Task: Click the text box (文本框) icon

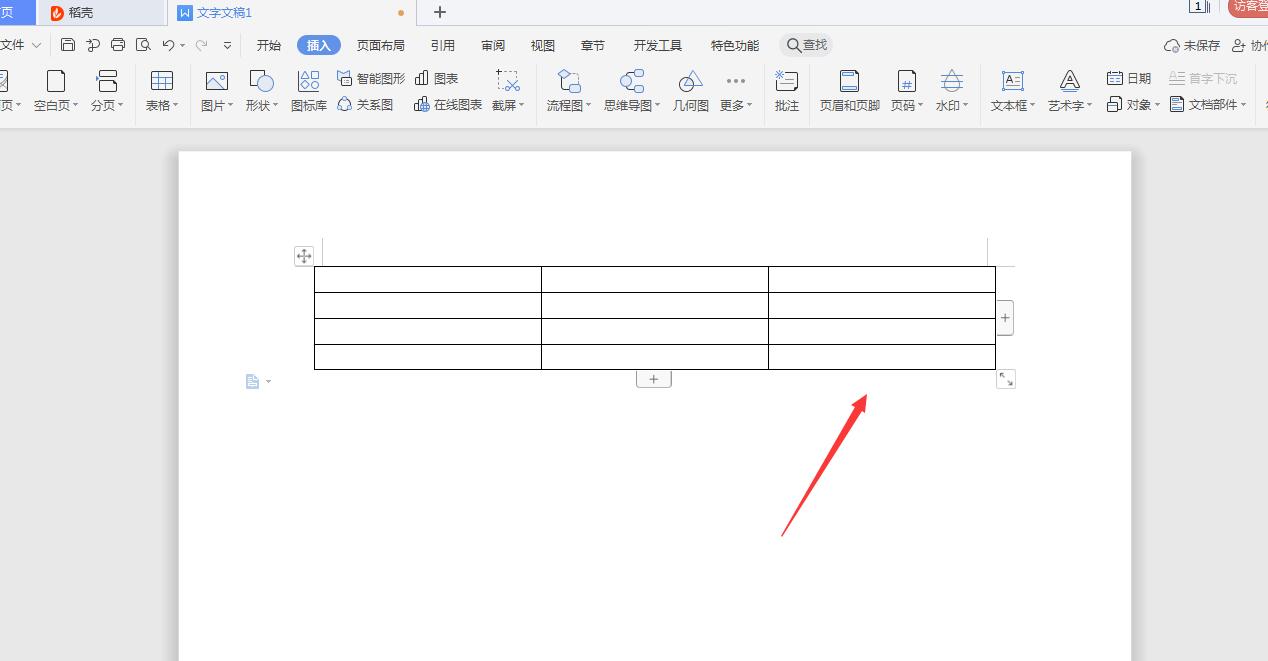Action: (1013, 82)
